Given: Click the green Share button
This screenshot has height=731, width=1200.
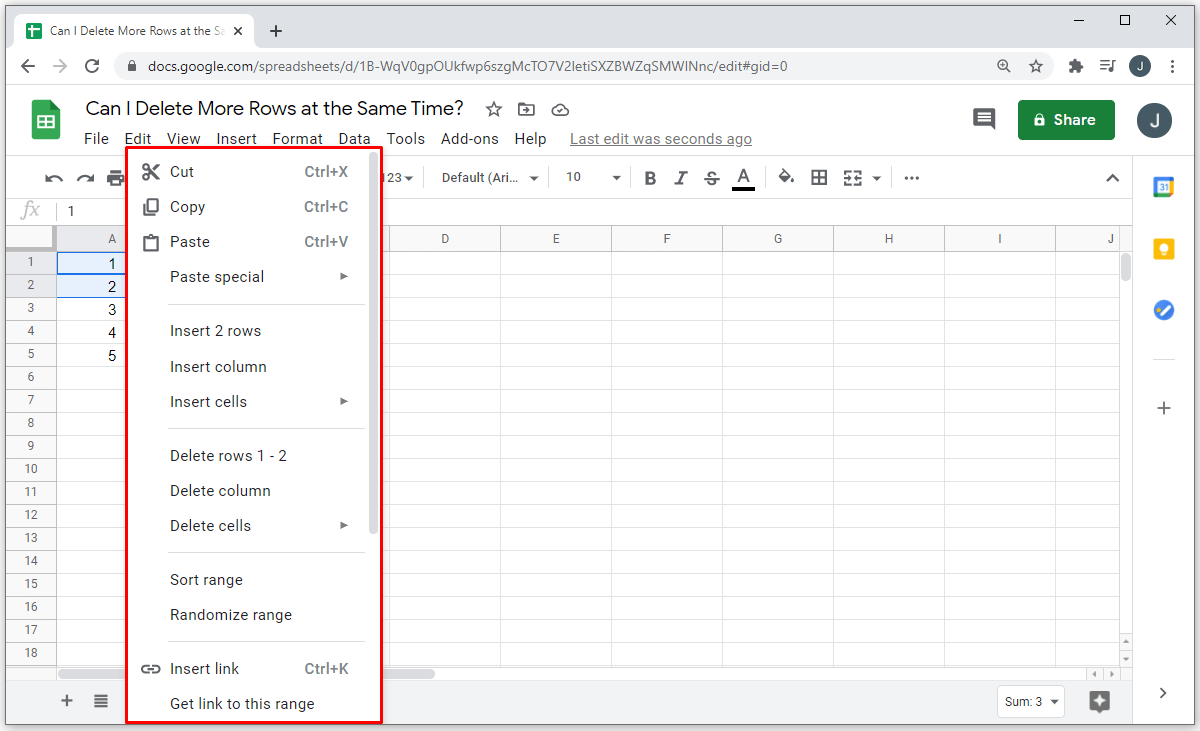Looking at the screenshot, I should (x=1065, y=120).
